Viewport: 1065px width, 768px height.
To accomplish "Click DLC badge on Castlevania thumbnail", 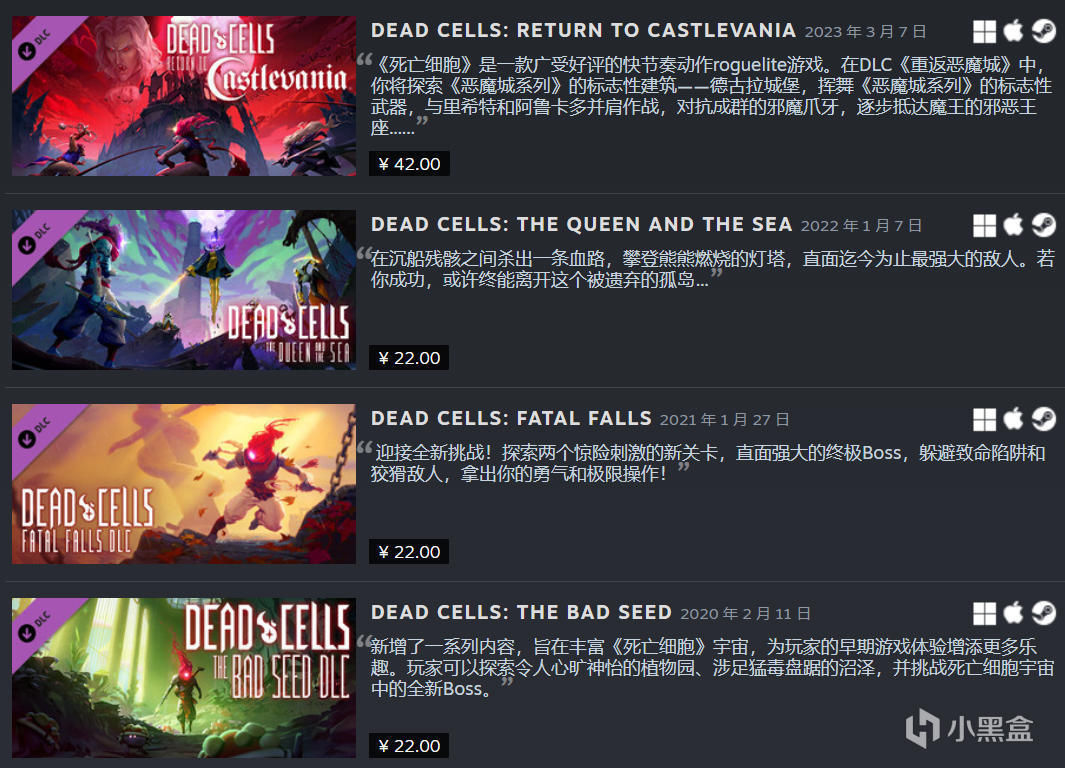I will click(35, 45).
